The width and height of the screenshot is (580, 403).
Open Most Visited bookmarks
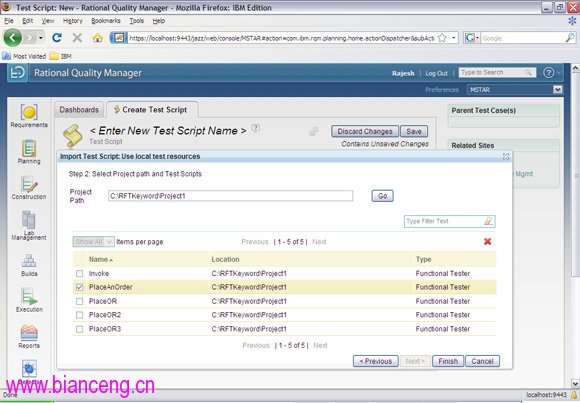tap(24, 56)
